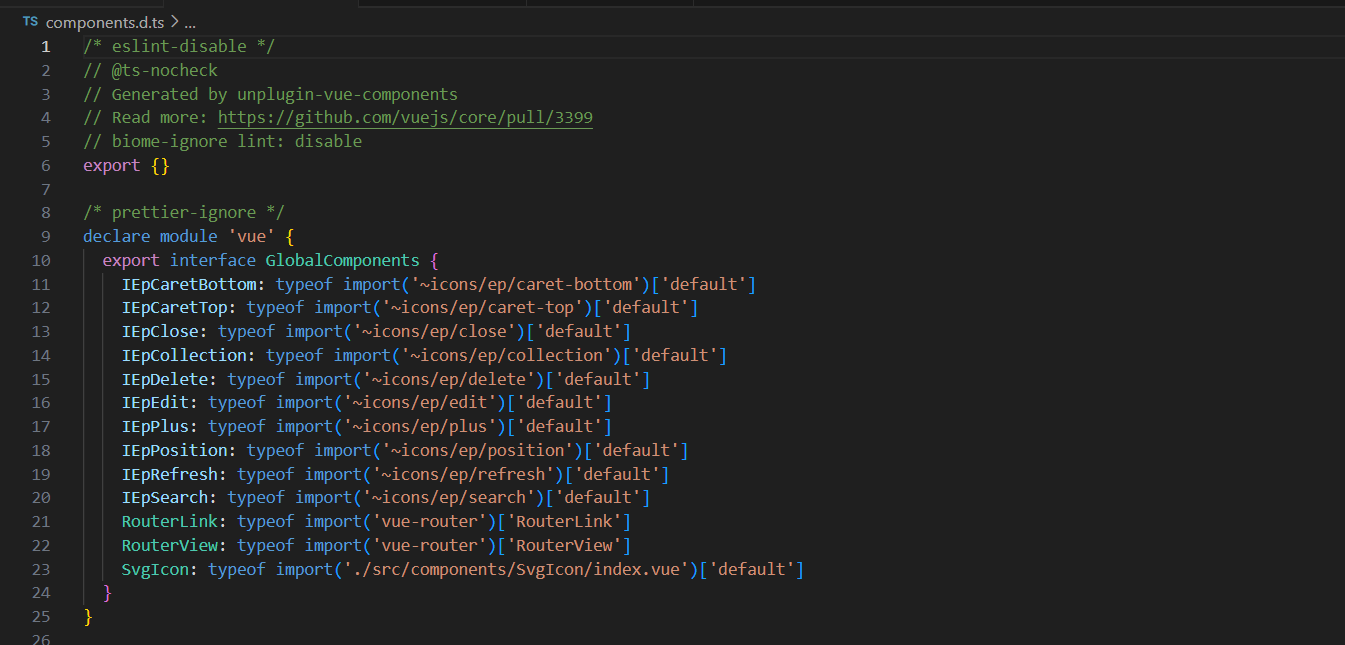Click the 'biome-ignore lint: disable' comment
Image resolution: width=1345 pixels, height=645 pixels.
coord(222,142)
